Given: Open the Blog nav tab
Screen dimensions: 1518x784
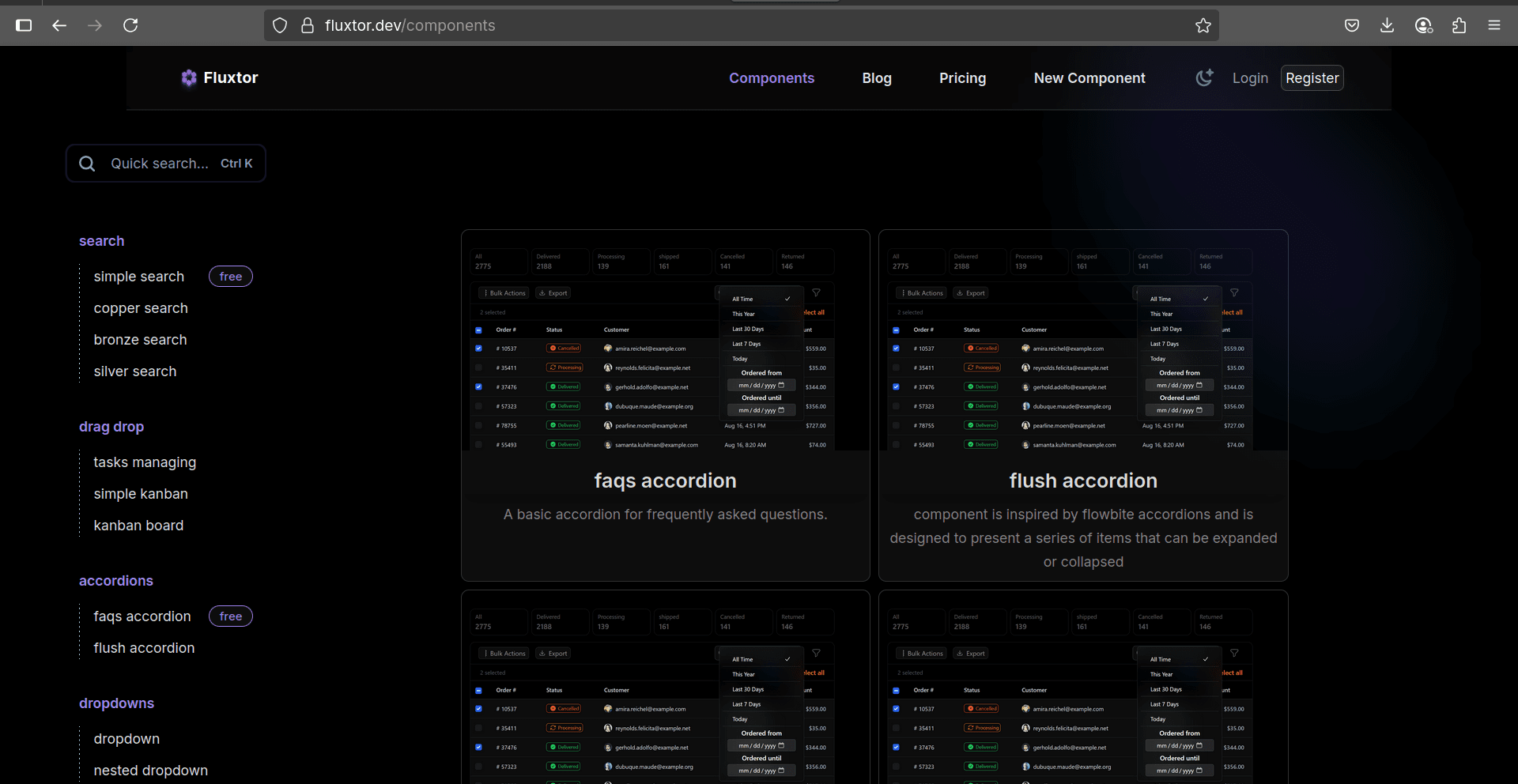Looking at the screenshot, I should (x=877, y=78).
